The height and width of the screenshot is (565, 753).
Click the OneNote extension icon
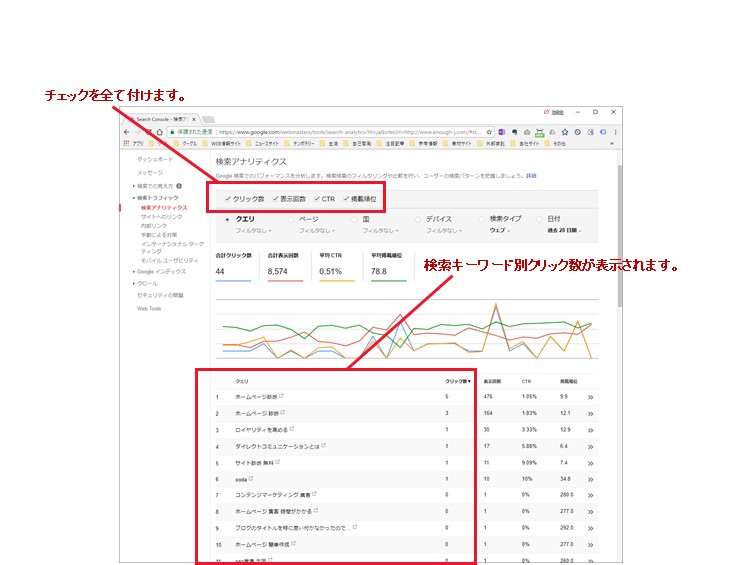coord(502,132)
